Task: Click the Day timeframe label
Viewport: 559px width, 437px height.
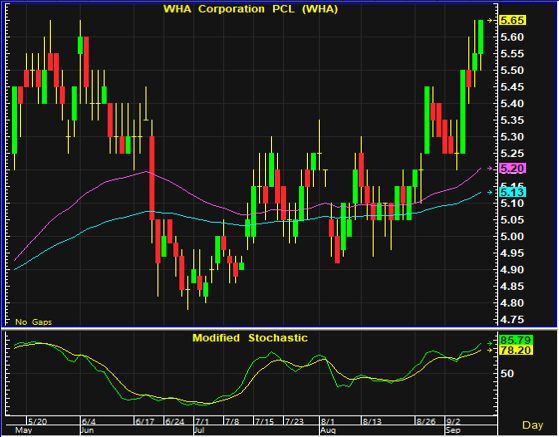Action: [532, 425]
